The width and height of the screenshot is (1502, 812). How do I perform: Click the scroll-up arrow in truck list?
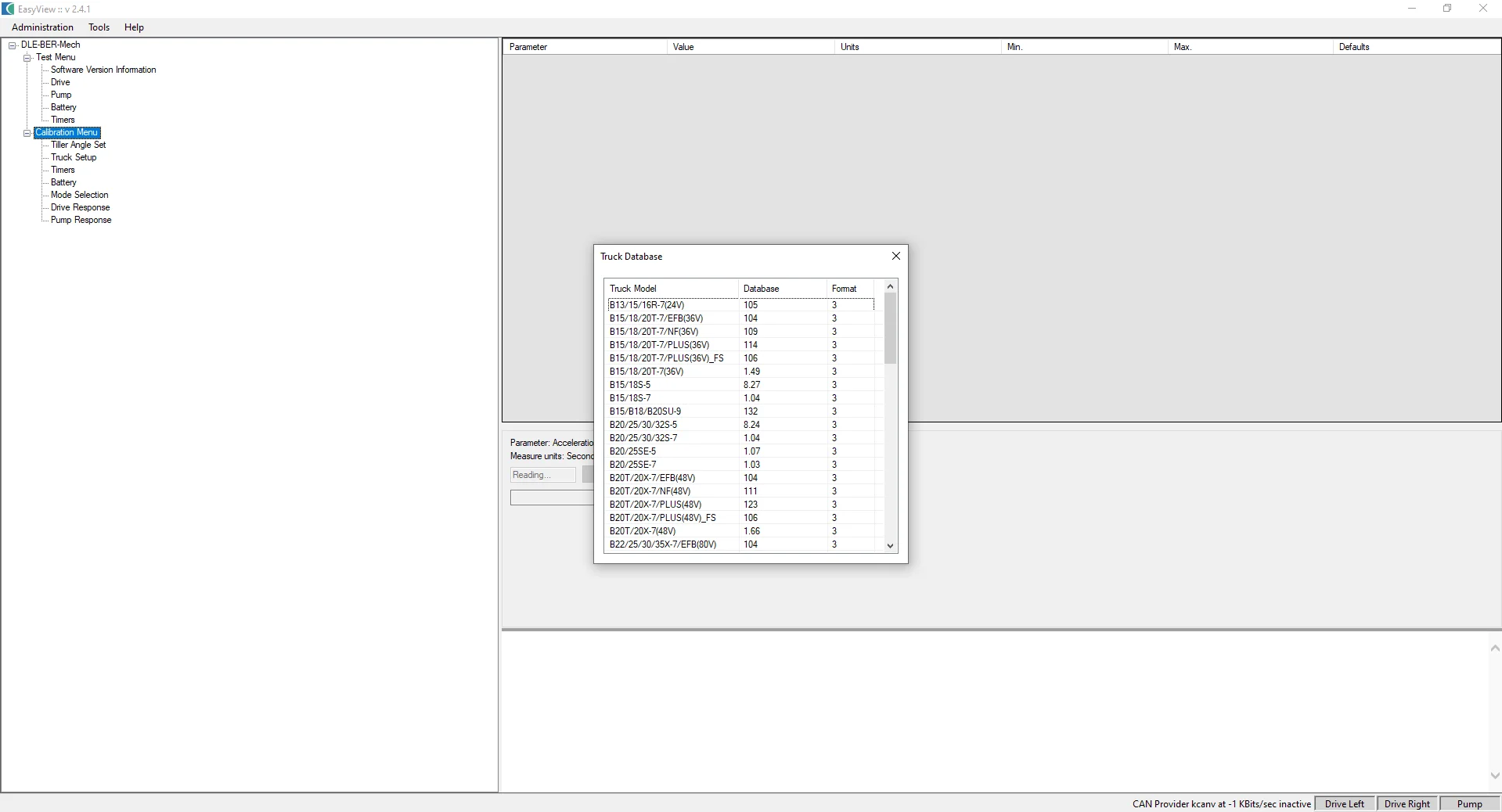pos(890,287)
